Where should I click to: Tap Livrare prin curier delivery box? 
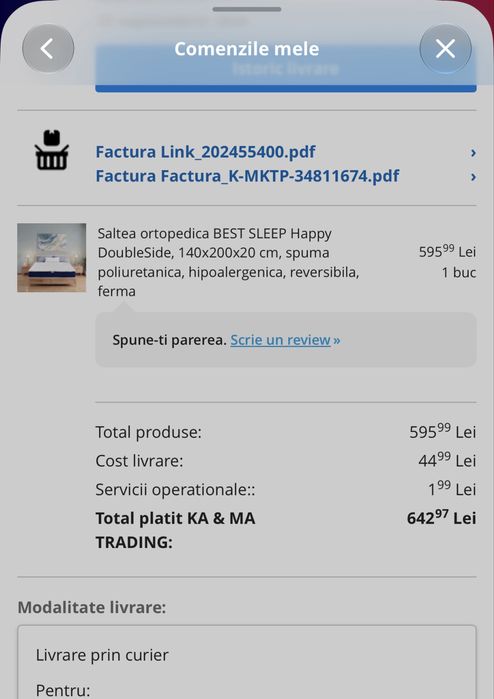pyautogui.click(x=247, y=662)
